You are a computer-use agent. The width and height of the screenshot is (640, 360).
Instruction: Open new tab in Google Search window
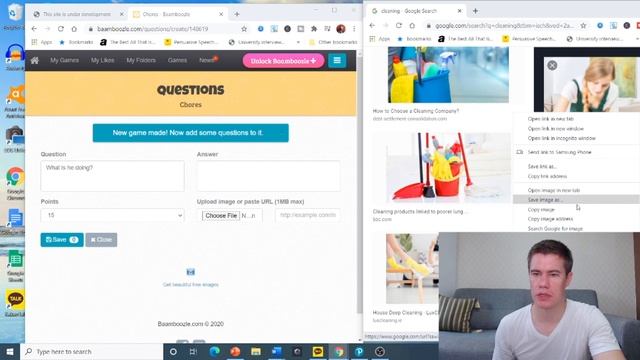point(475,11)
